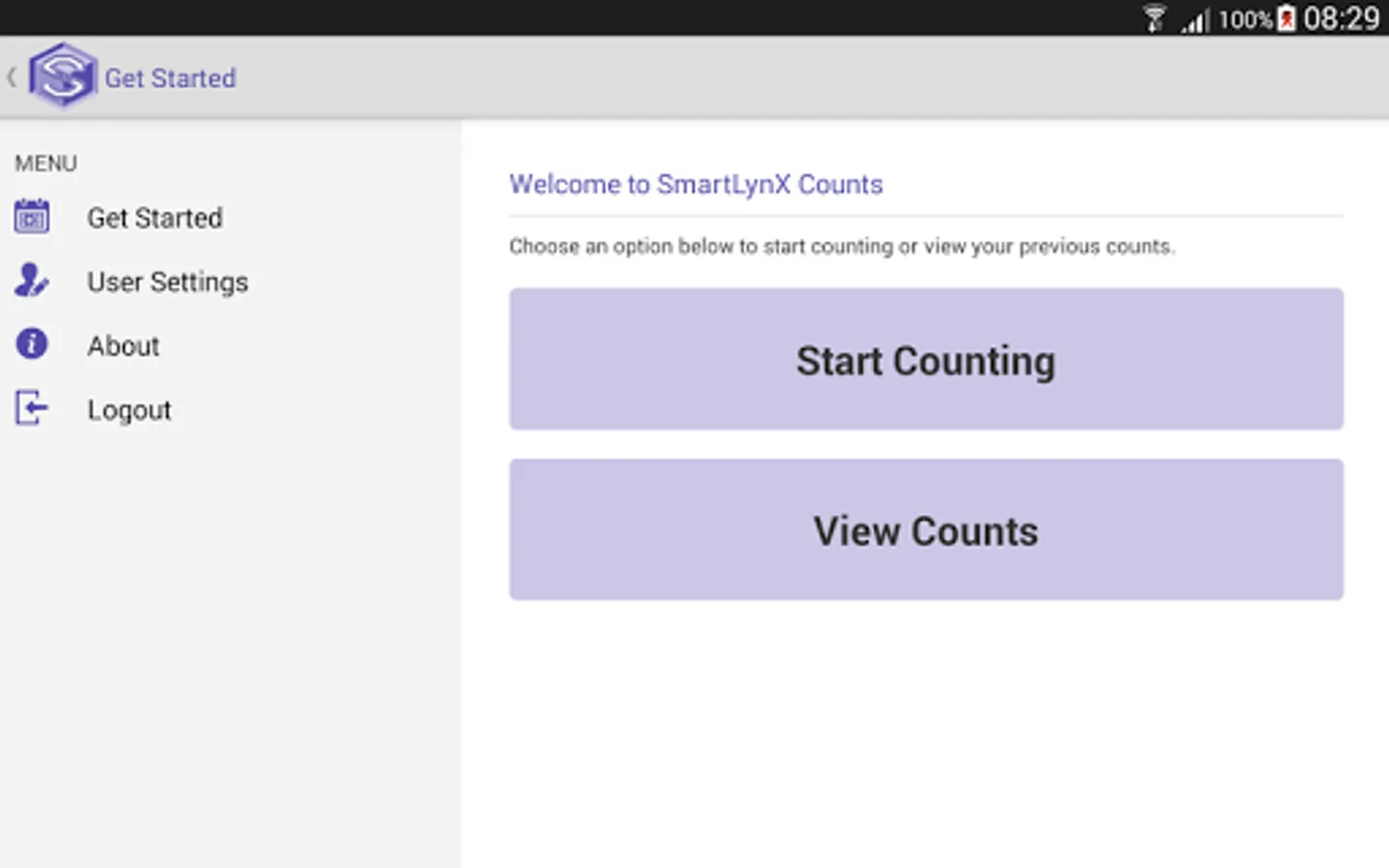Tap the View Counts button
Screen dimensions: 1389x868
tap(926, 529)
